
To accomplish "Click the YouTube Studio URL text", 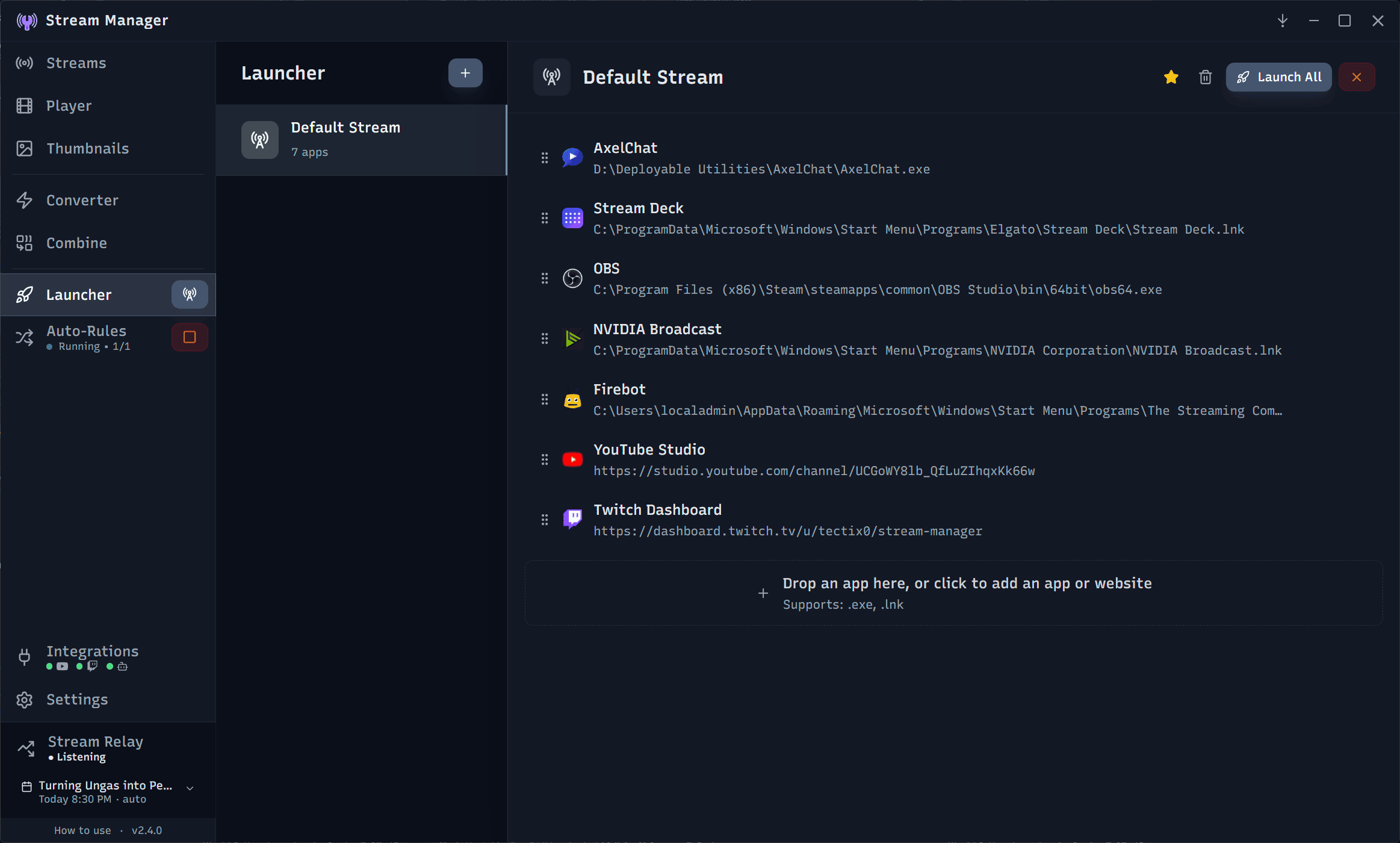I will [x=814, y=471].
